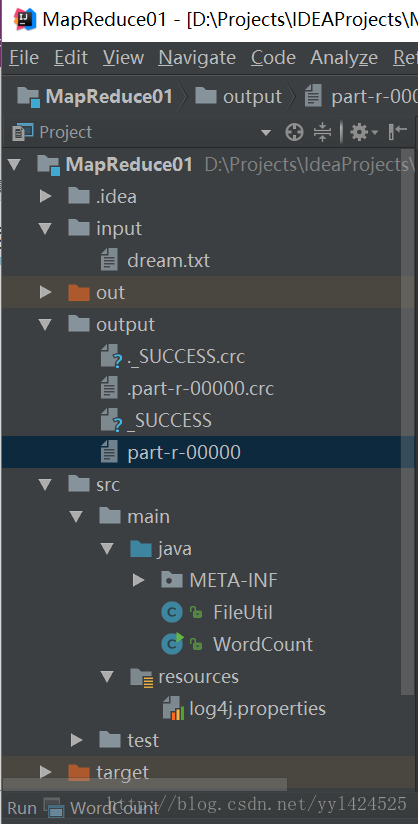Click the log4j.properties file icon
This screenshot has width=418, height=824.
pyautogui.click(x=174, y=708)
